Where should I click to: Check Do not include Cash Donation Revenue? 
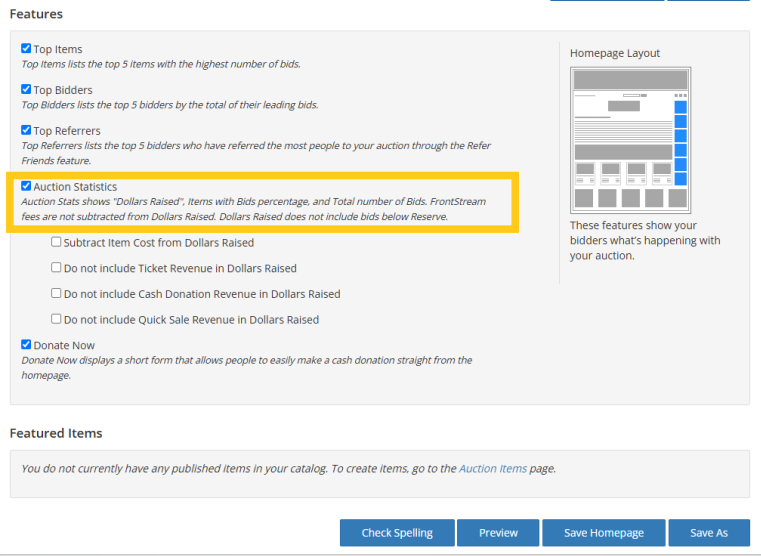pyautogui.click(x=56, y=293)
